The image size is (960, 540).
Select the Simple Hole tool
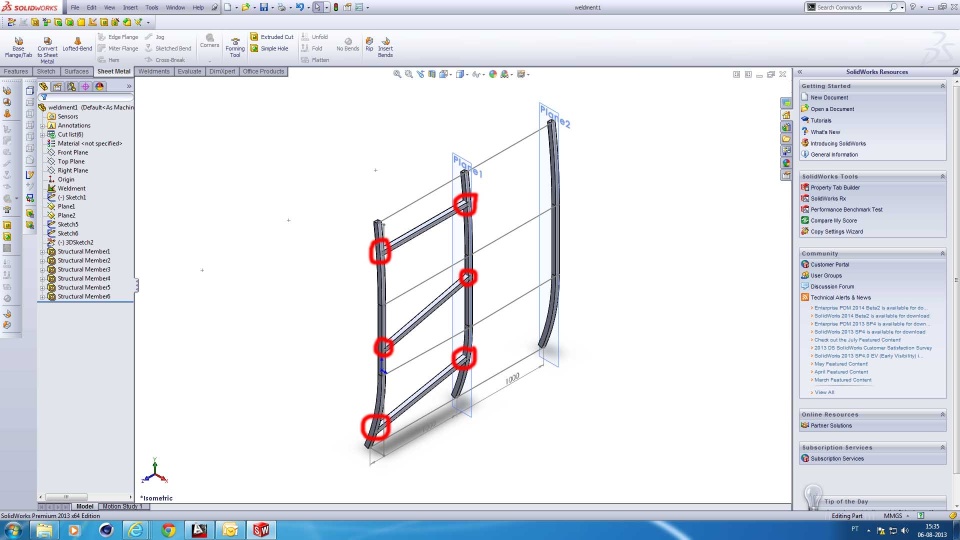pyautogui.click(x=269, y=48)
